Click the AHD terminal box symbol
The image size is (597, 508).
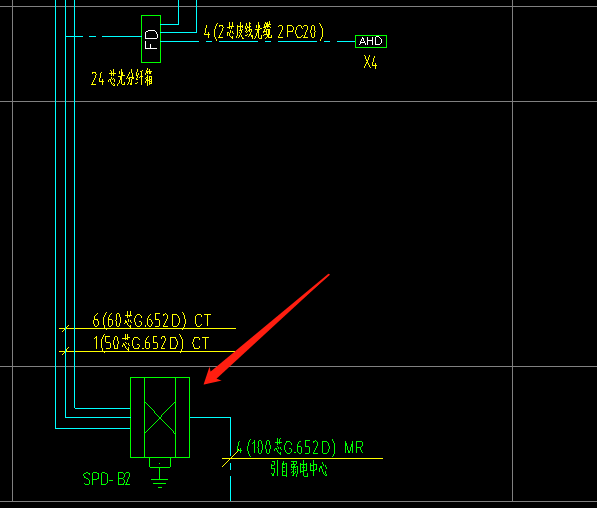click(371, 41)
